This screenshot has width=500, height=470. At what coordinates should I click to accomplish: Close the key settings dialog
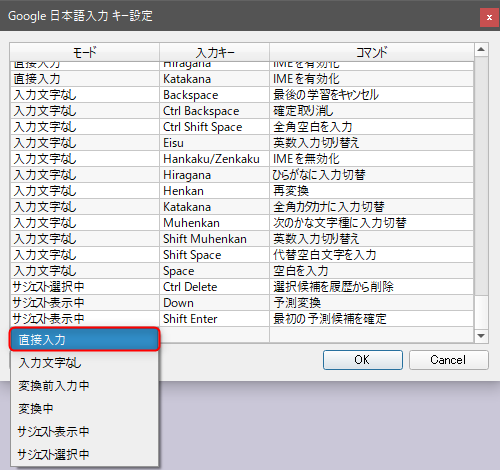point(489,17)
